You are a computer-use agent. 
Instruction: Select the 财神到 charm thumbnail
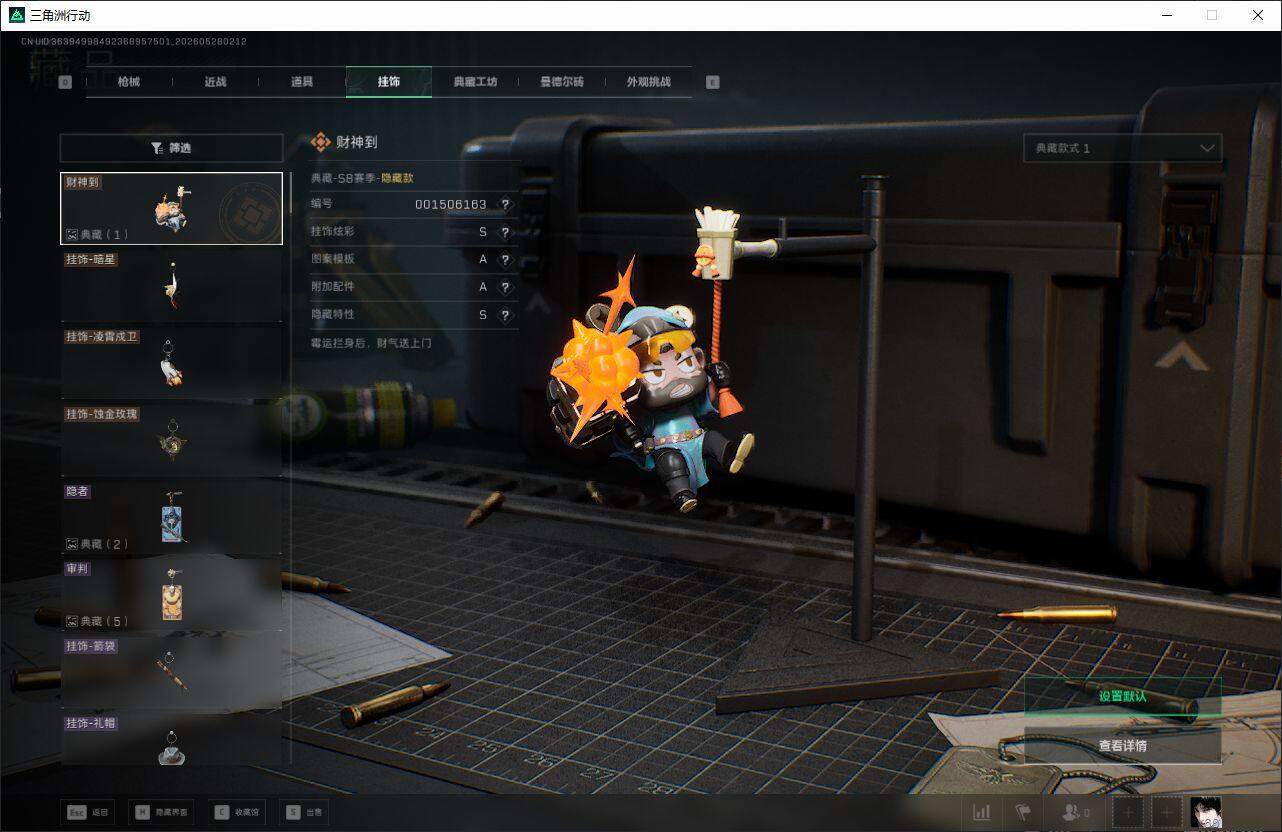[x=171, y=208]
